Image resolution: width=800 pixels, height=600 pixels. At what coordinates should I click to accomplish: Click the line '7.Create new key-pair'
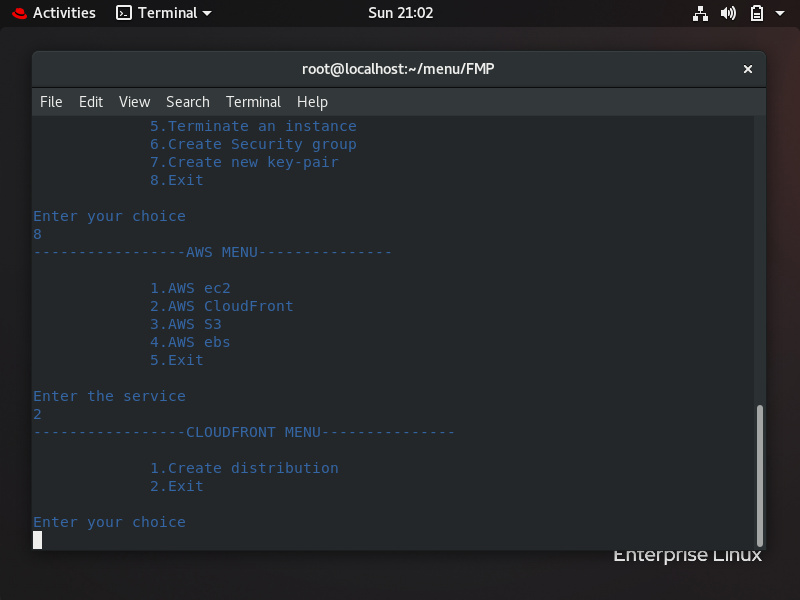tap(244, 162)
